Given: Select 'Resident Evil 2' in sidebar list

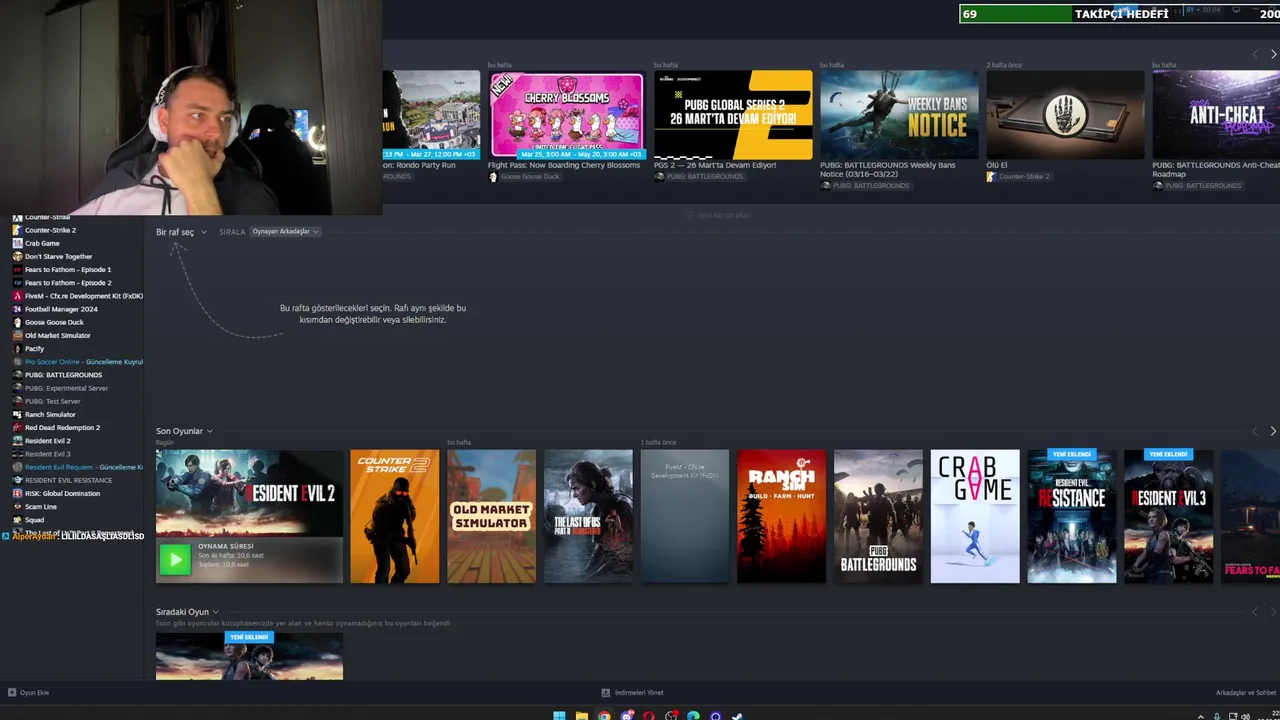Looking at the screenshot, I should click(x=47, y=441).
